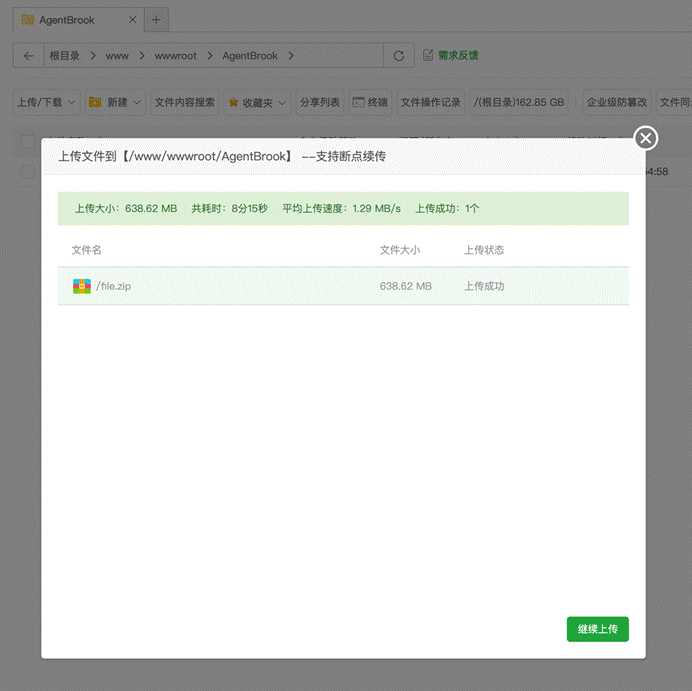
Task: Click the 上传状态 column header
Action: pos(484,250)
